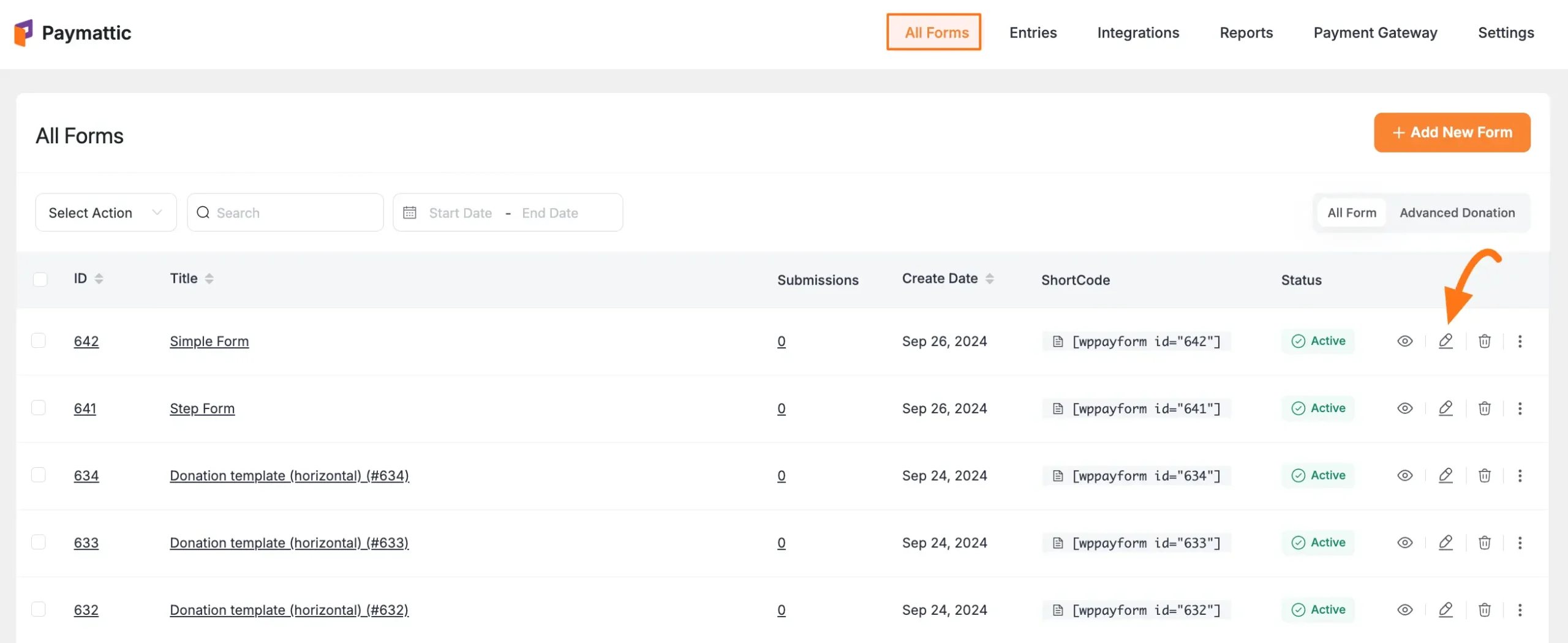Delete form 634 with the trash icon
This screenshot has width=1568, height=643.
pos(1484,476)
